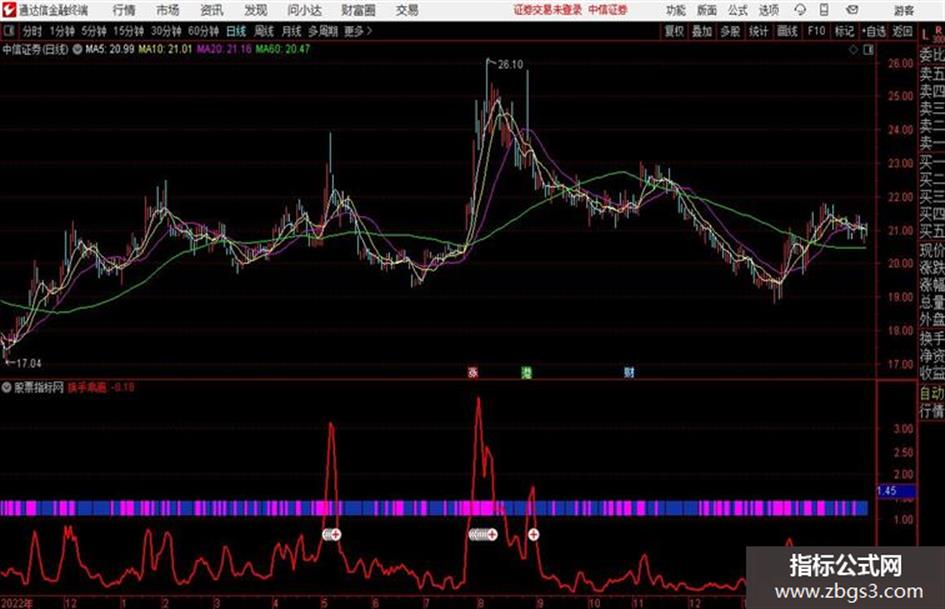The height and width of the screenshot is (609, 945).
Task: Open the 多周期 multi-period view
Action: [323, 31]
